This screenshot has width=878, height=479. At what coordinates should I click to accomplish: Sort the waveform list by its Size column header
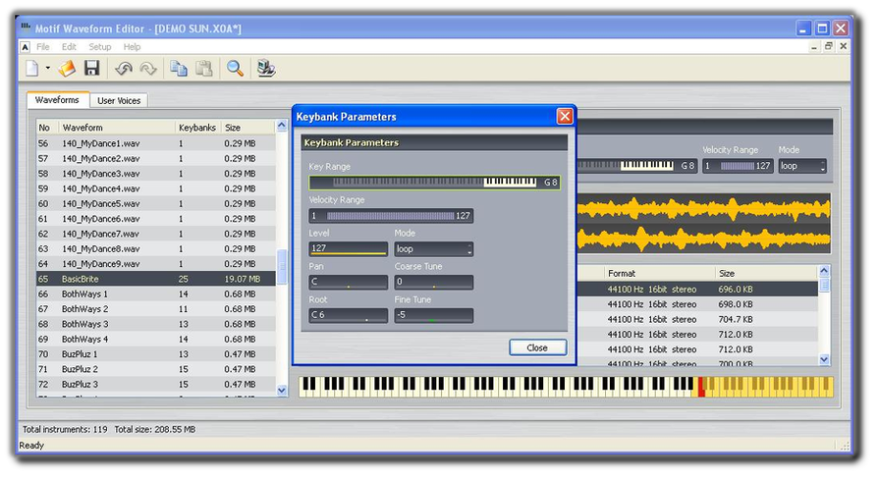tap(247, 128)
